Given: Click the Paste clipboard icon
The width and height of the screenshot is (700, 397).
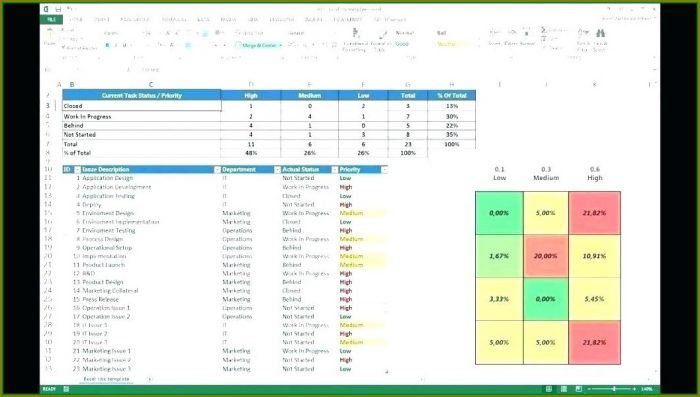Looking at the screenshot, I should (x=50, y=34).
